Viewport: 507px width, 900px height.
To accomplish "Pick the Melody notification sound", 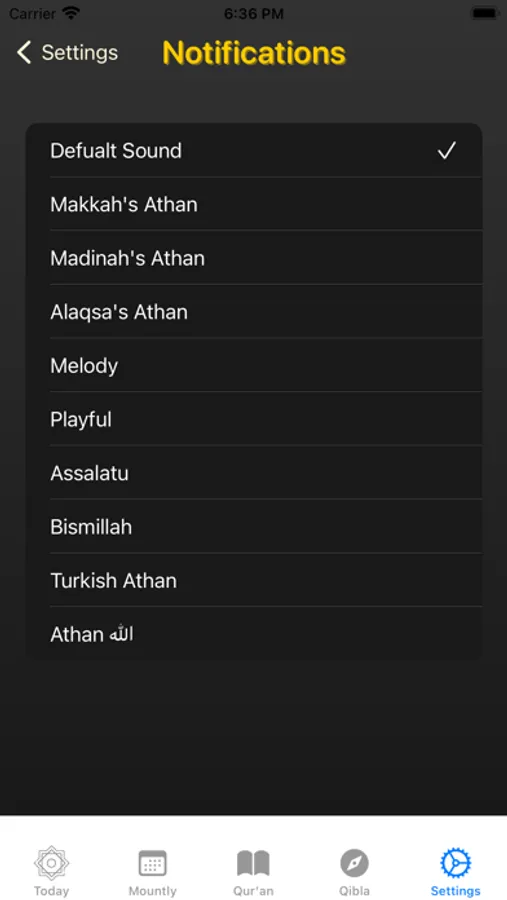I will [253, 366].
